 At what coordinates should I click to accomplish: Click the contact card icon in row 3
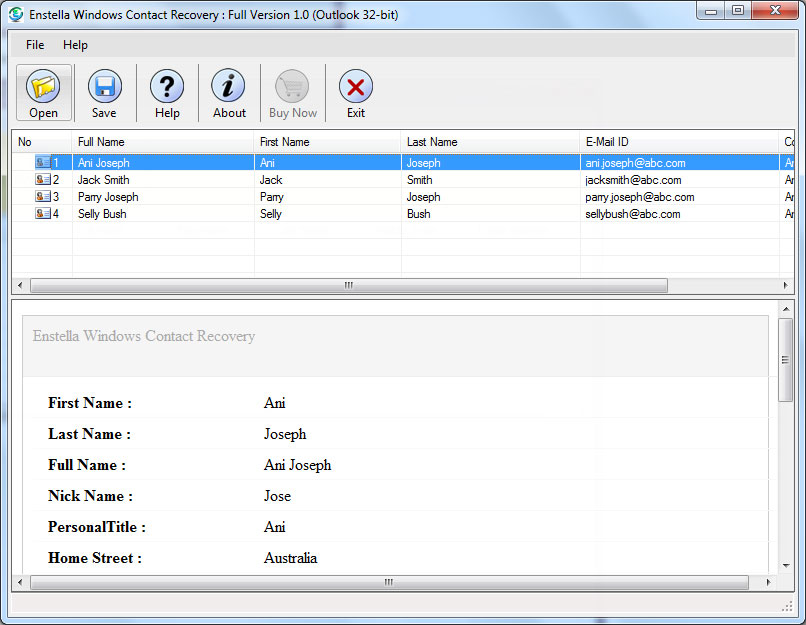(43, 197)
